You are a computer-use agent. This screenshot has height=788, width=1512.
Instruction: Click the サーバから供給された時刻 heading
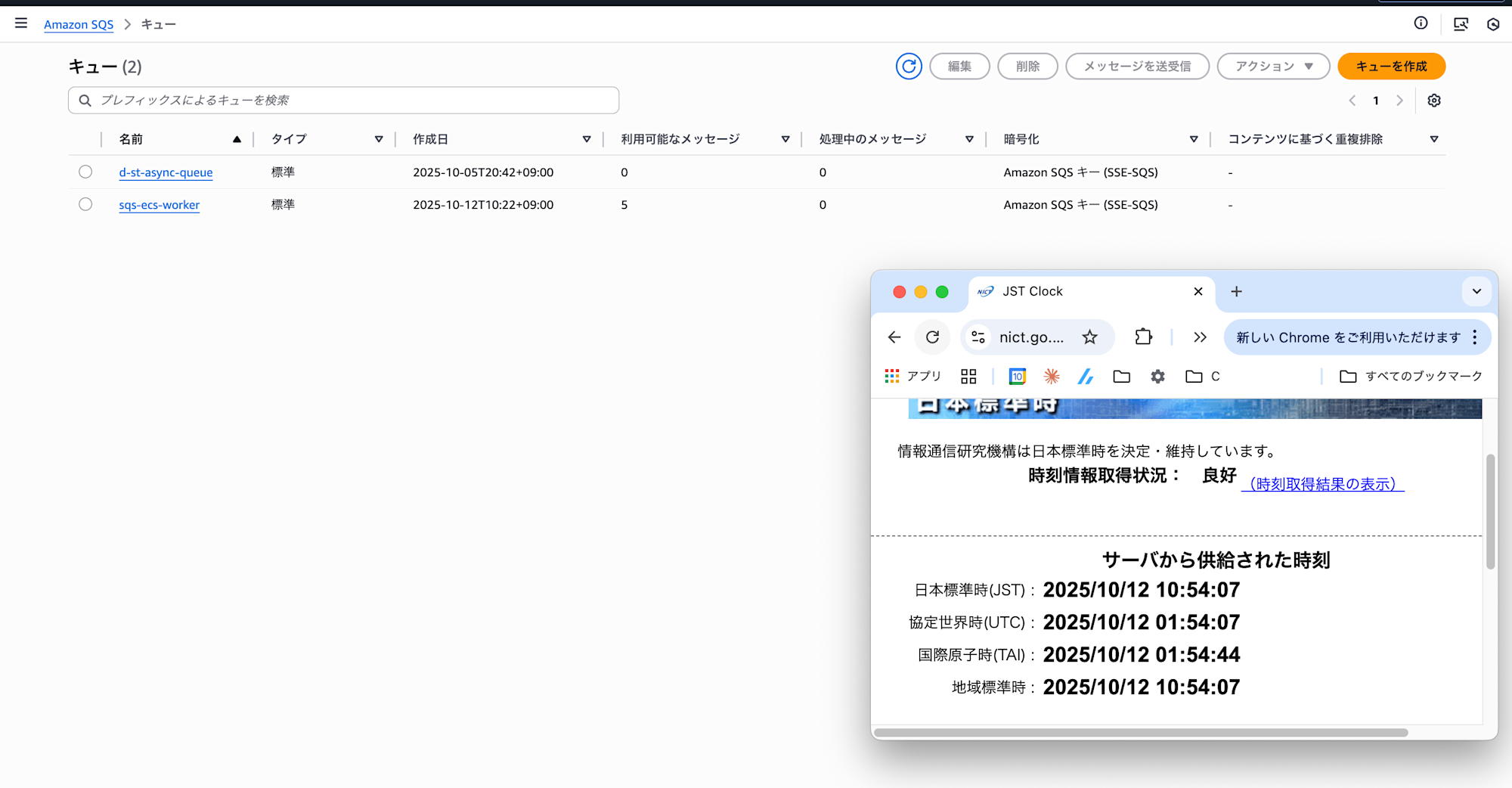pos(1216,560)
